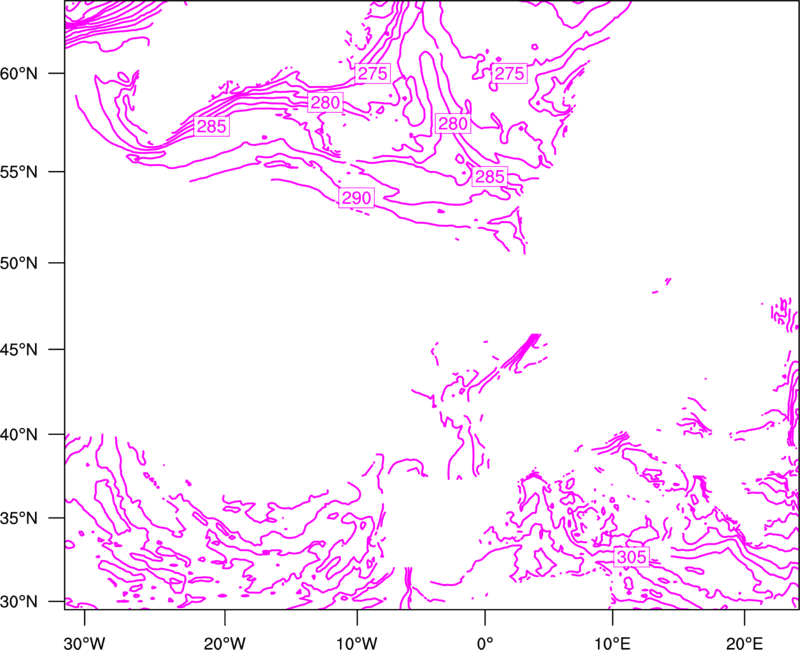The width and height of the screenshot is (800, 650).
Task: Click the 20°W longitude axis label
Action: point(225,643)
